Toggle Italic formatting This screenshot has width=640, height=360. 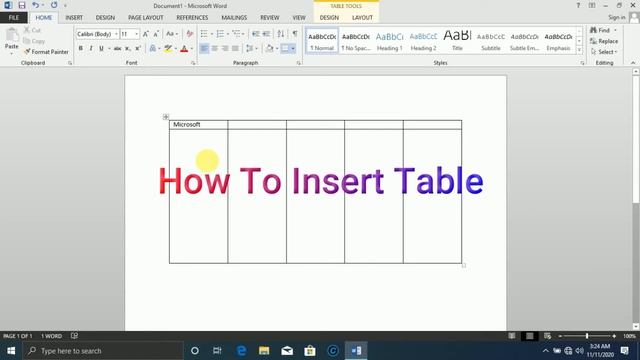pos(91,49)
